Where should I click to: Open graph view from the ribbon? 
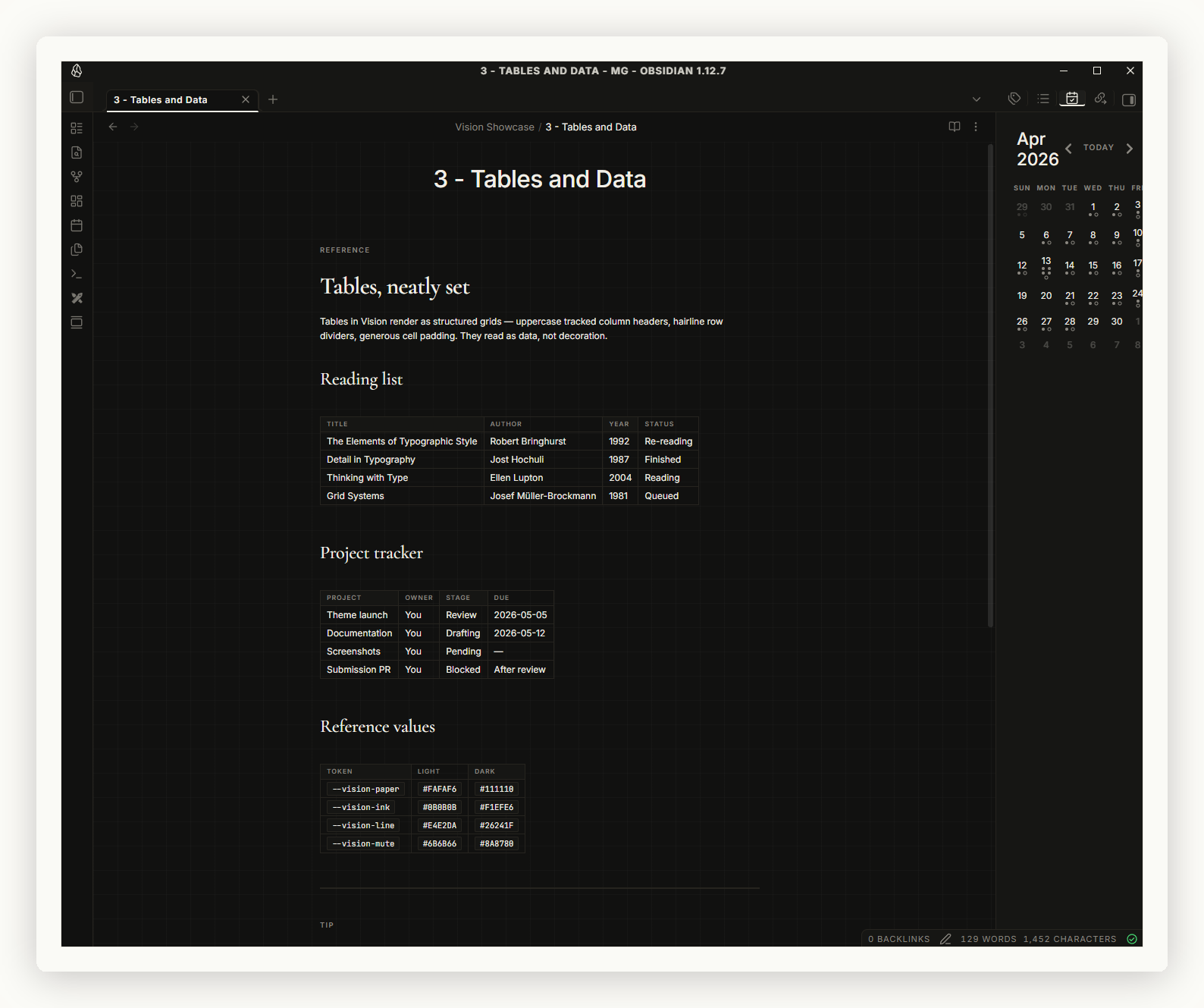coord(77,177)
